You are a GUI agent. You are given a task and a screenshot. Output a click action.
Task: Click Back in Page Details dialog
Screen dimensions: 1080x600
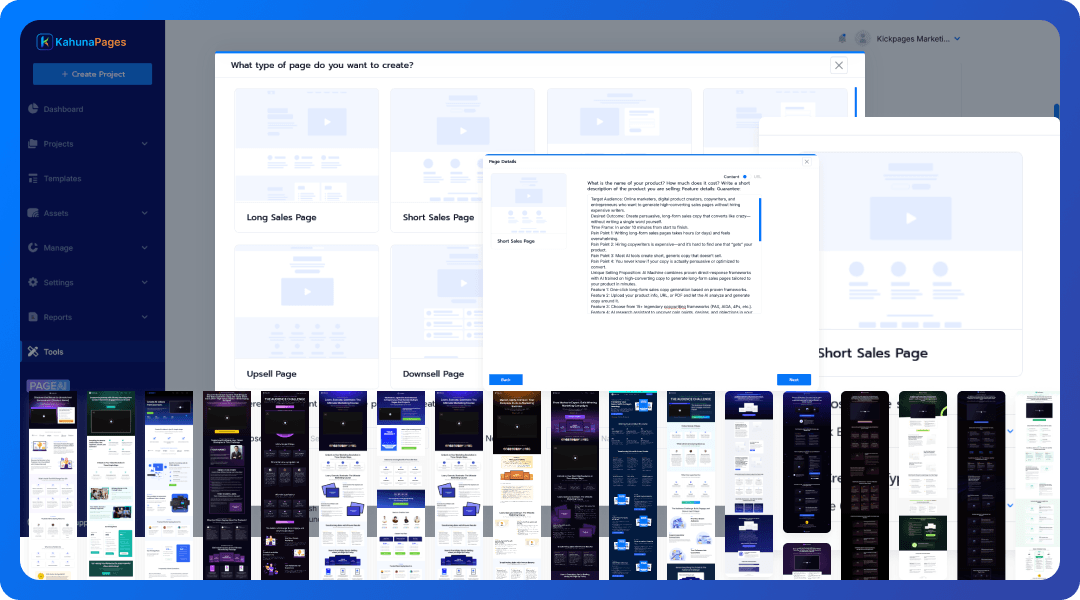(x=506, y=380)
